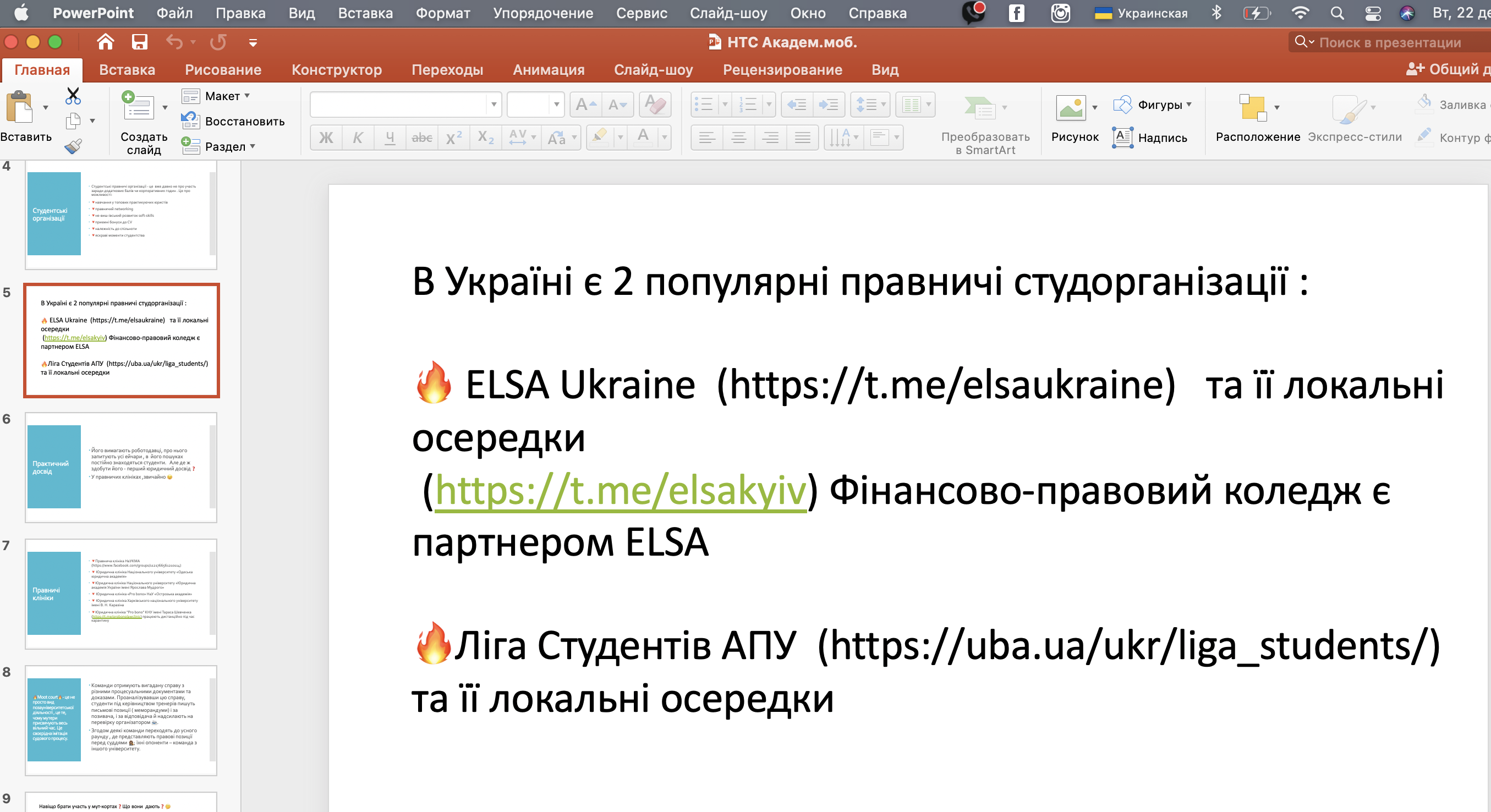
Task: Open the Рецензирование ribbon tab
Action: pos(782,70)
